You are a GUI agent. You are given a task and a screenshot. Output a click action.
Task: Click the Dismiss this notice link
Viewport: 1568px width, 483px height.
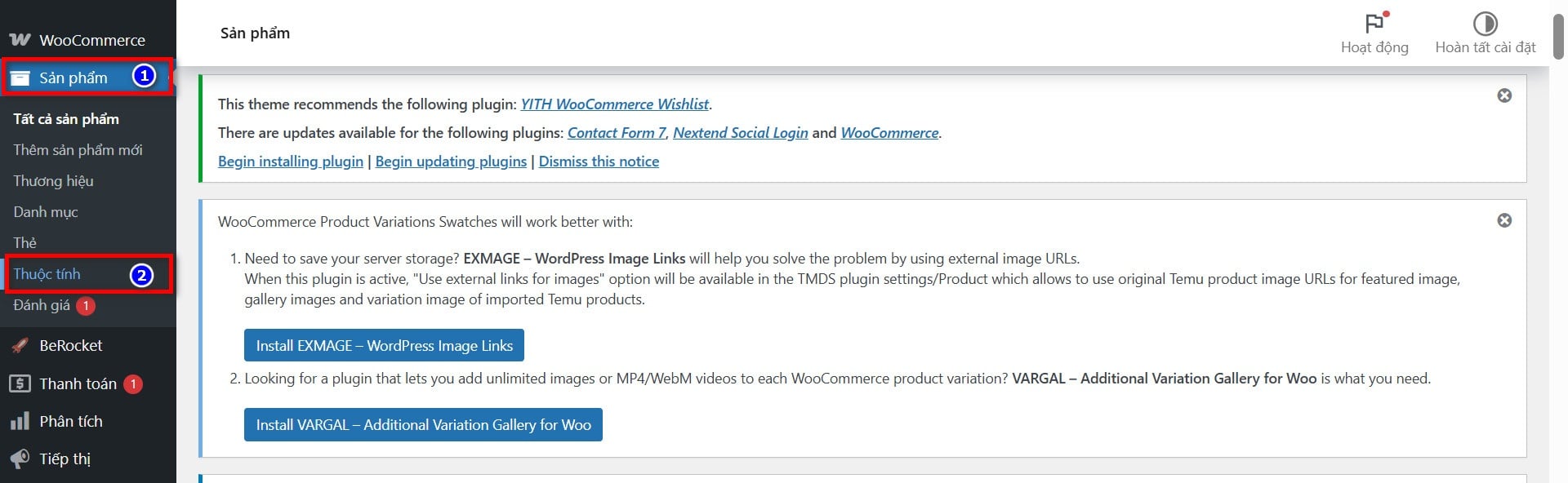point(599,162)
